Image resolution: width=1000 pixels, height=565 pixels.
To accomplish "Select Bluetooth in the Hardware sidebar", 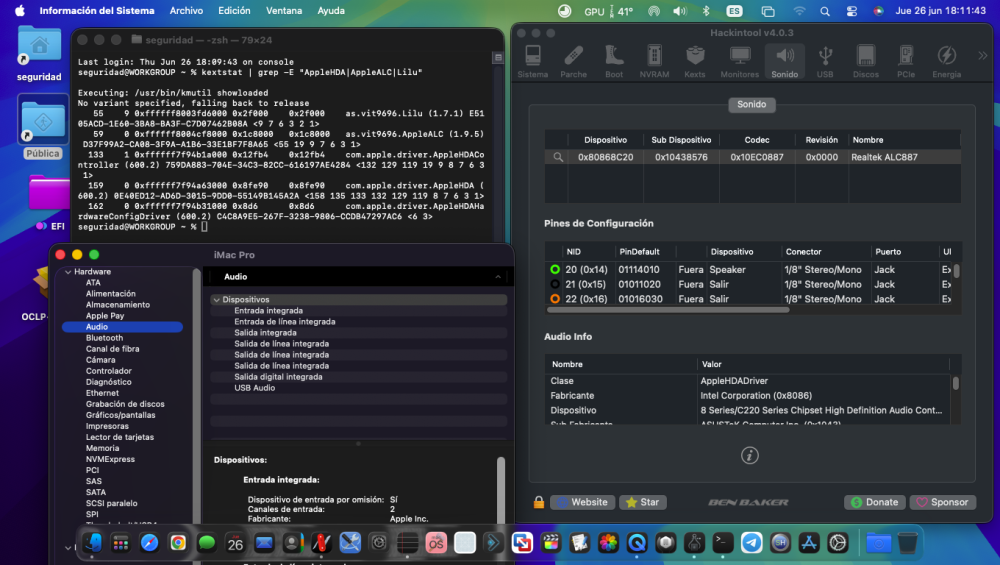I will click(x=105, y=338).
